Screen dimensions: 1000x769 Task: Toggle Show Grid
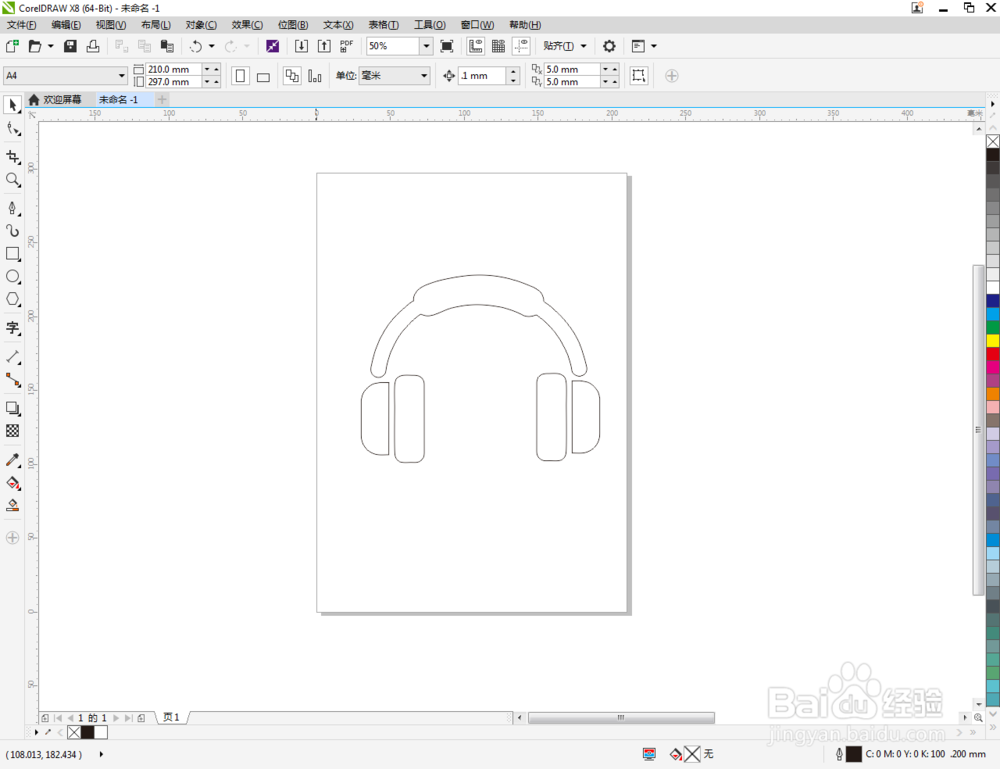point(498,46)
